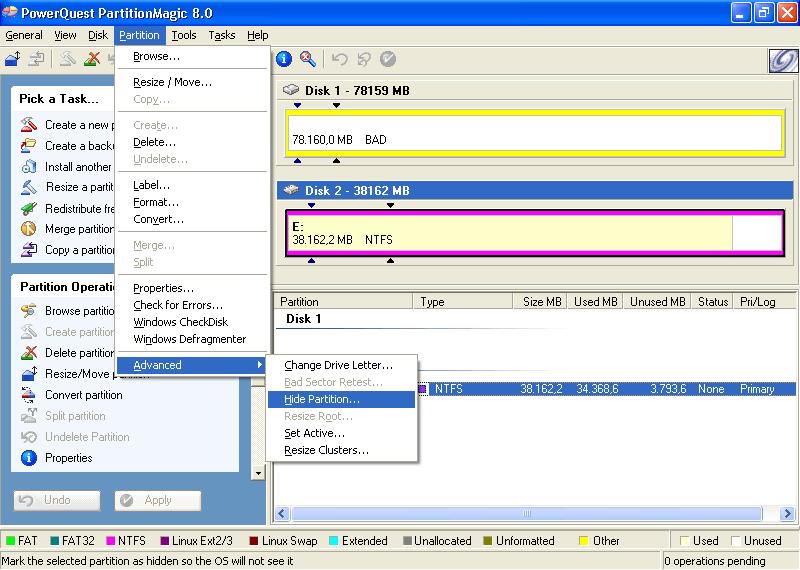Click the Size MB column header
Screen dimensions: 800x570
[x=541, y=302]
